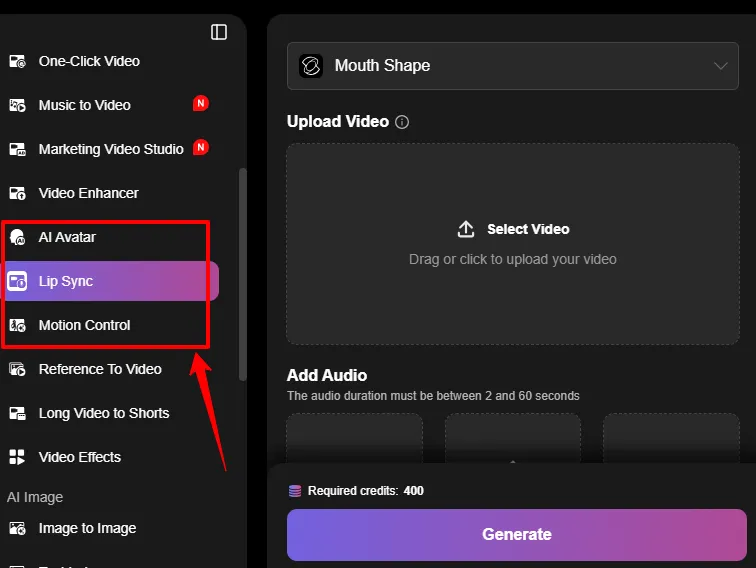Viewport: 756px width, 568px height.
Task: Click the Image to Image icon
Action: 18,528
